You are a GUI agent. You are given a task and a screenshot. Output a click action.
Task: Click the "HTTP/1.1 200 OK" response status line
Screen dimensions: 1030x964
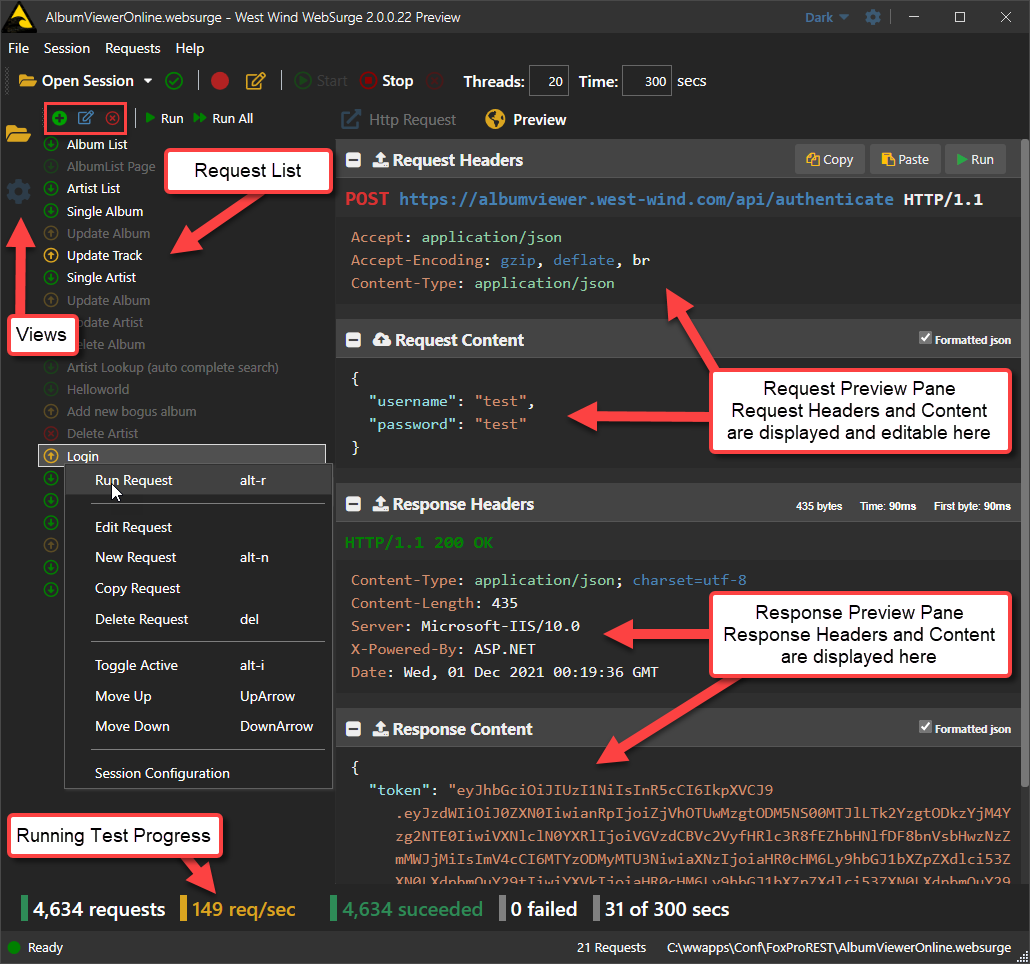click(x=419, y=542)
